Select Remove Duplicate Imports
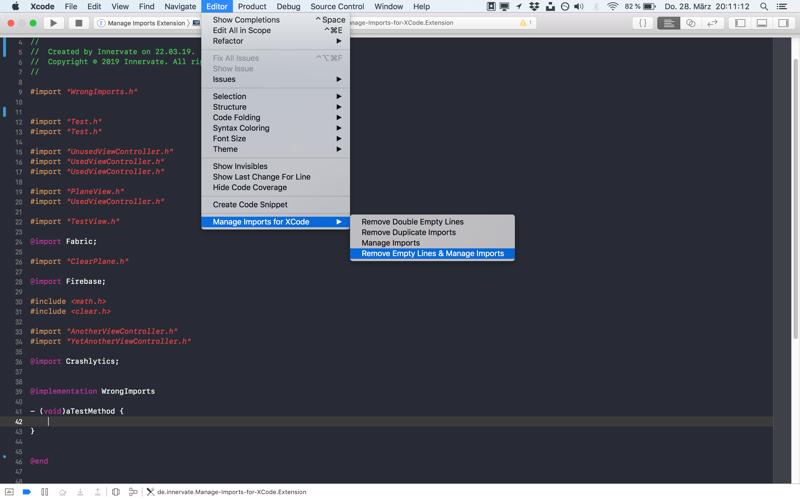 (432, 233)
